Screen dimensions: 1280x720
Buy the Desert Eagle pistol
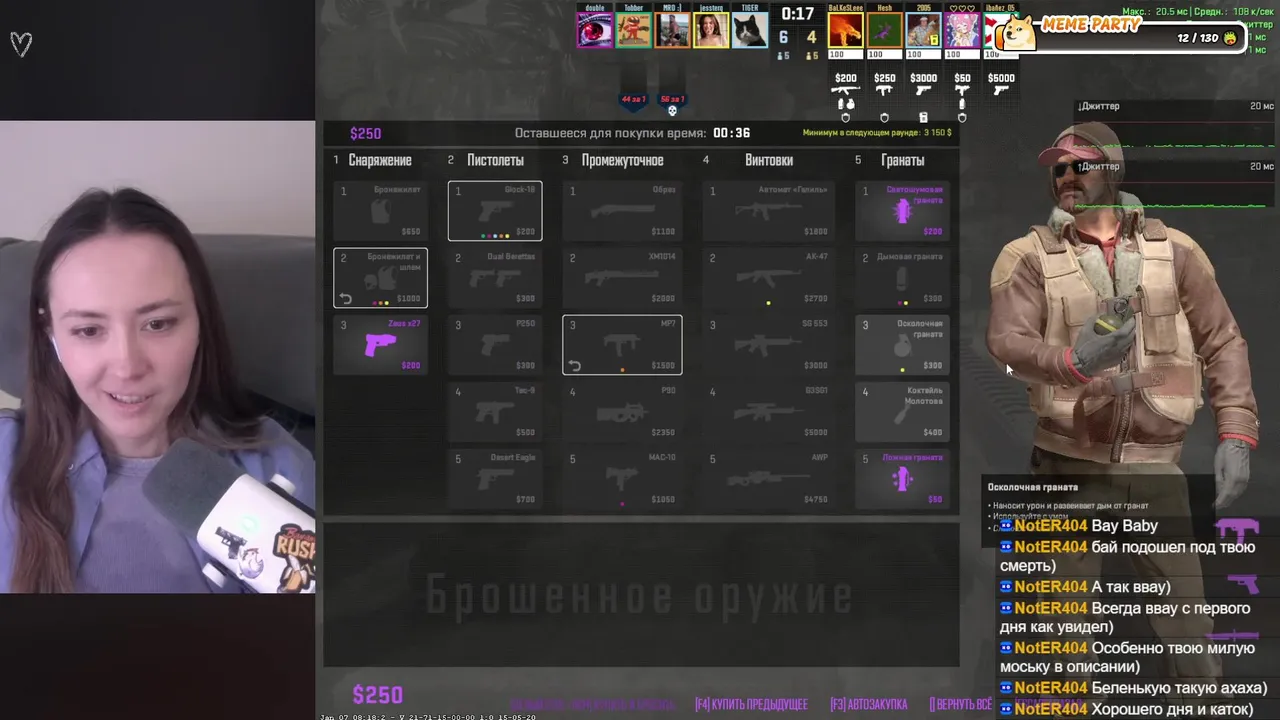[495, 479]
